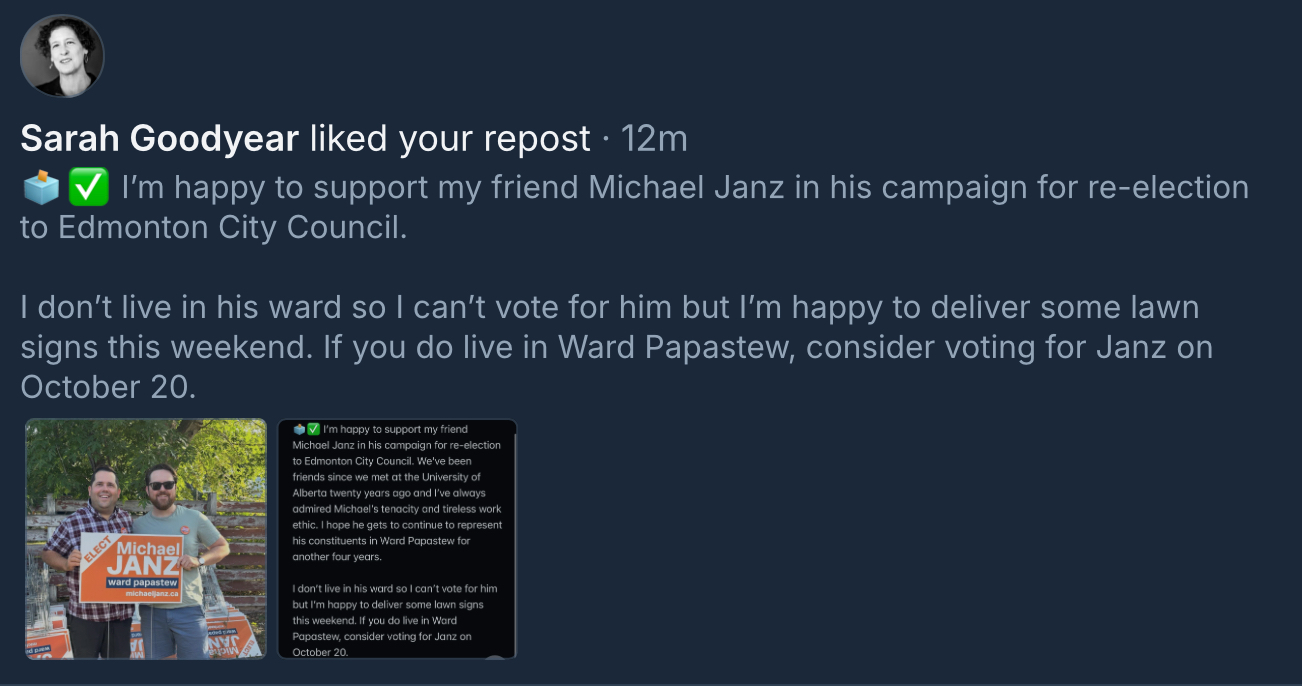
Task: Click the "liked your repost" notification text
Action: pyautogui.click(x=450, y=139)
